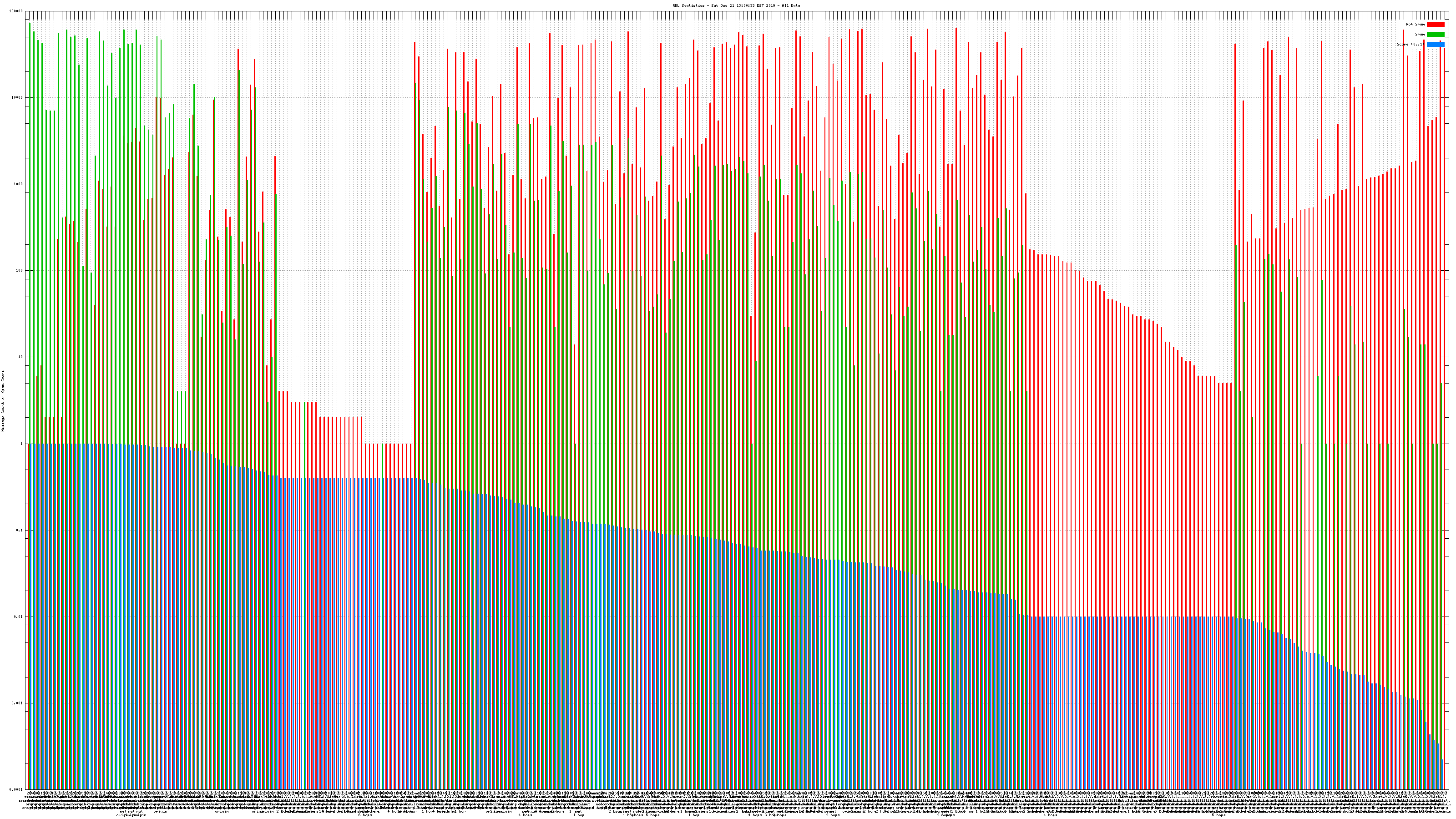The width and height of the screenshot is (1456, 819).
Task: Click the 'Score (0..1)' legend label
Action: pos(1410,44)
